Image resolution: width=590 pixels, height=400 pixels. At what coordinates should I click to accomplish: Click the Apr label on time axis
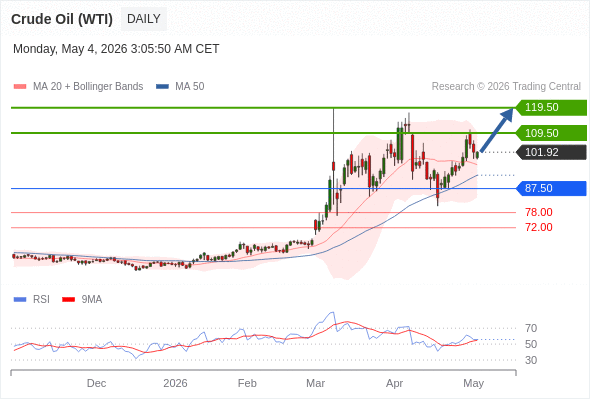click(x=394, y=383)
